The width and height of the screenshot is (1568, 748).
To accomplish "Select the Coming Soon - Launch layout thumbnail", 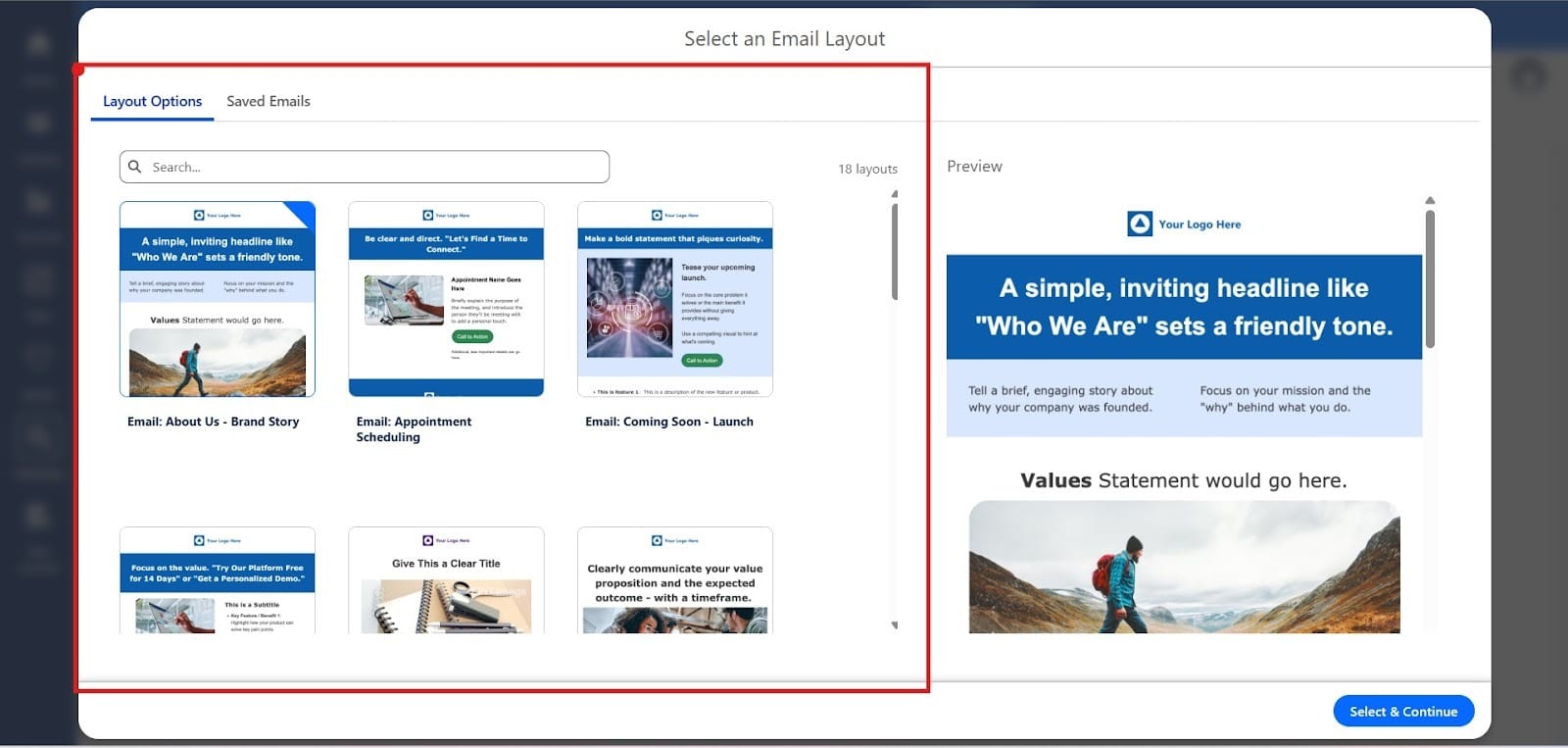I will (x=675, y=299).
